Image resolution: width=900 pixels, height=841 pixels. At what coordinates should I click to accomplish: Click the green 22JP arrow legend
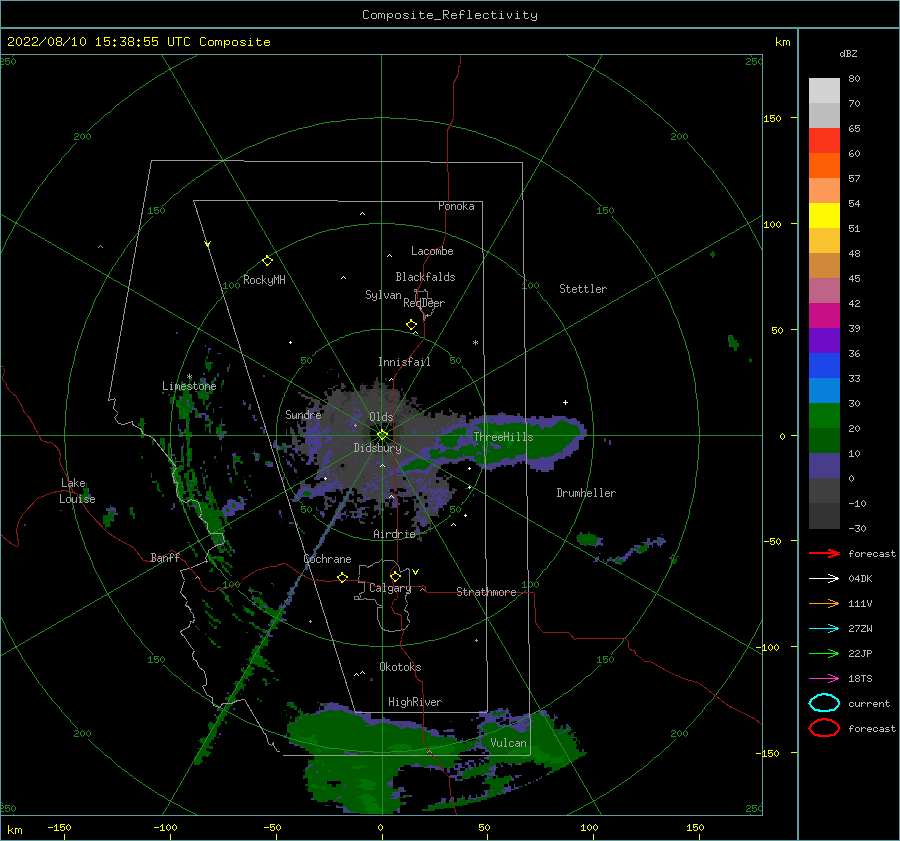coord(824,653)
